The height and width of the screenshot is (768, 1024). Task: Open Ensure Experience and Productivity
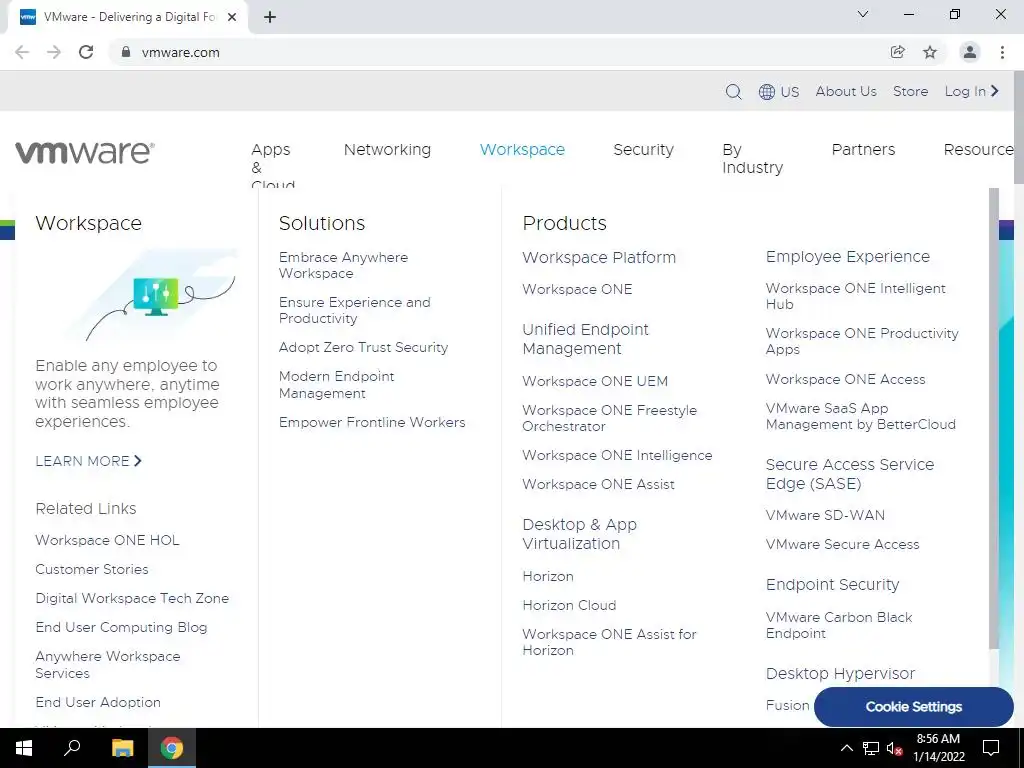(355, 310)
